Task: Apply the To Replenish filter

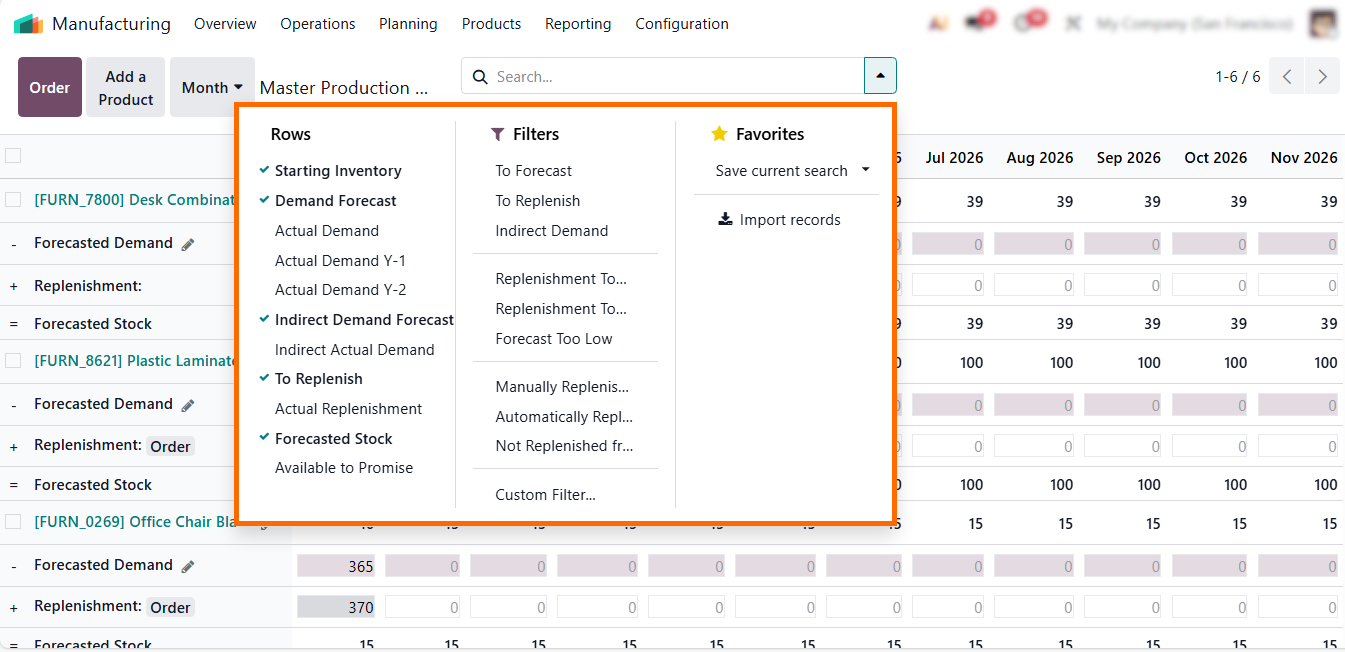Action: coord(537,201)
